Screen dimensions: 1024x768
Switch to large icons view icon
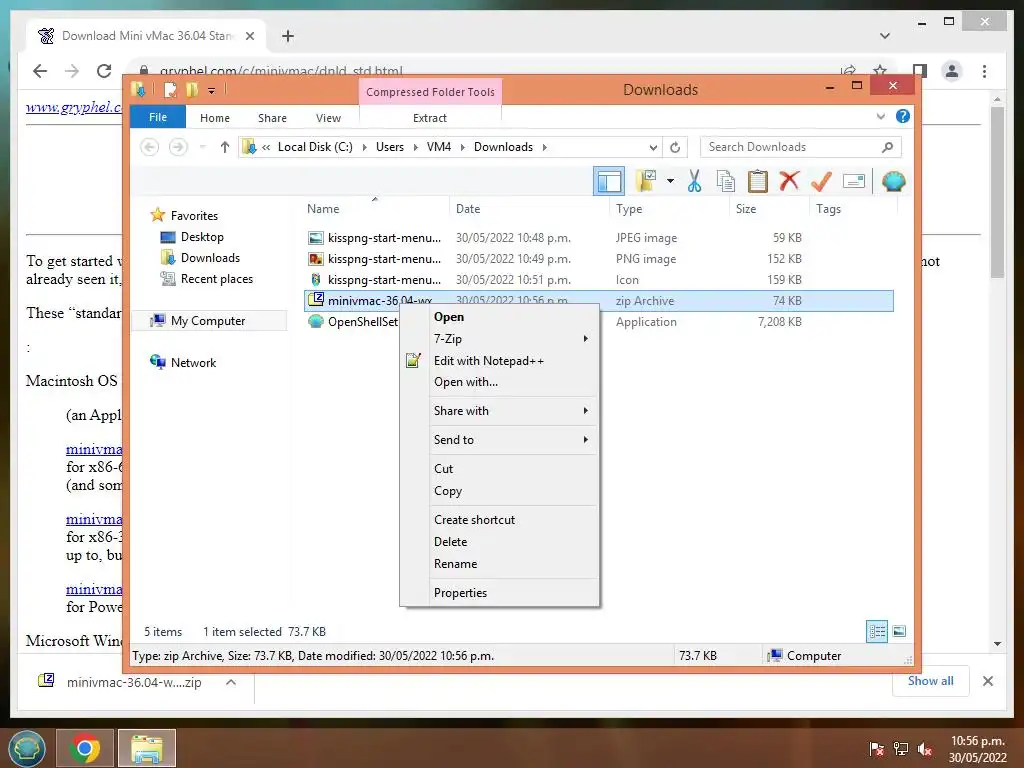click(899, 631)
